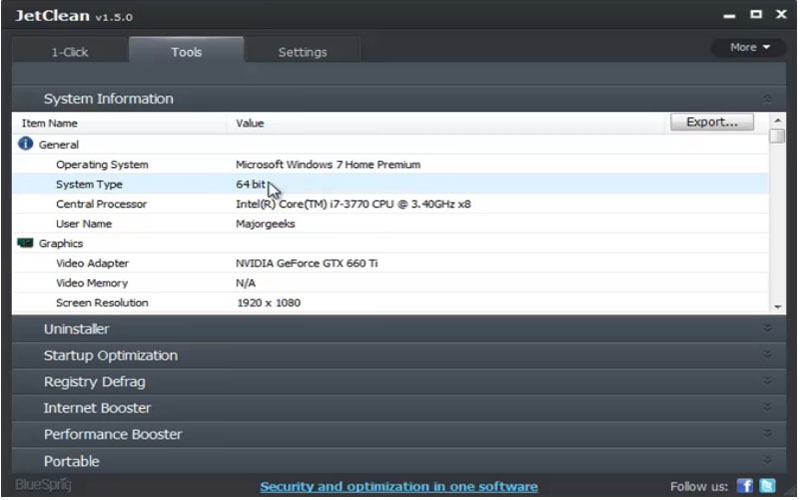Select the User Name row
Screen dimensions: 800x500
pyautogui.click(x=391, y=223)
